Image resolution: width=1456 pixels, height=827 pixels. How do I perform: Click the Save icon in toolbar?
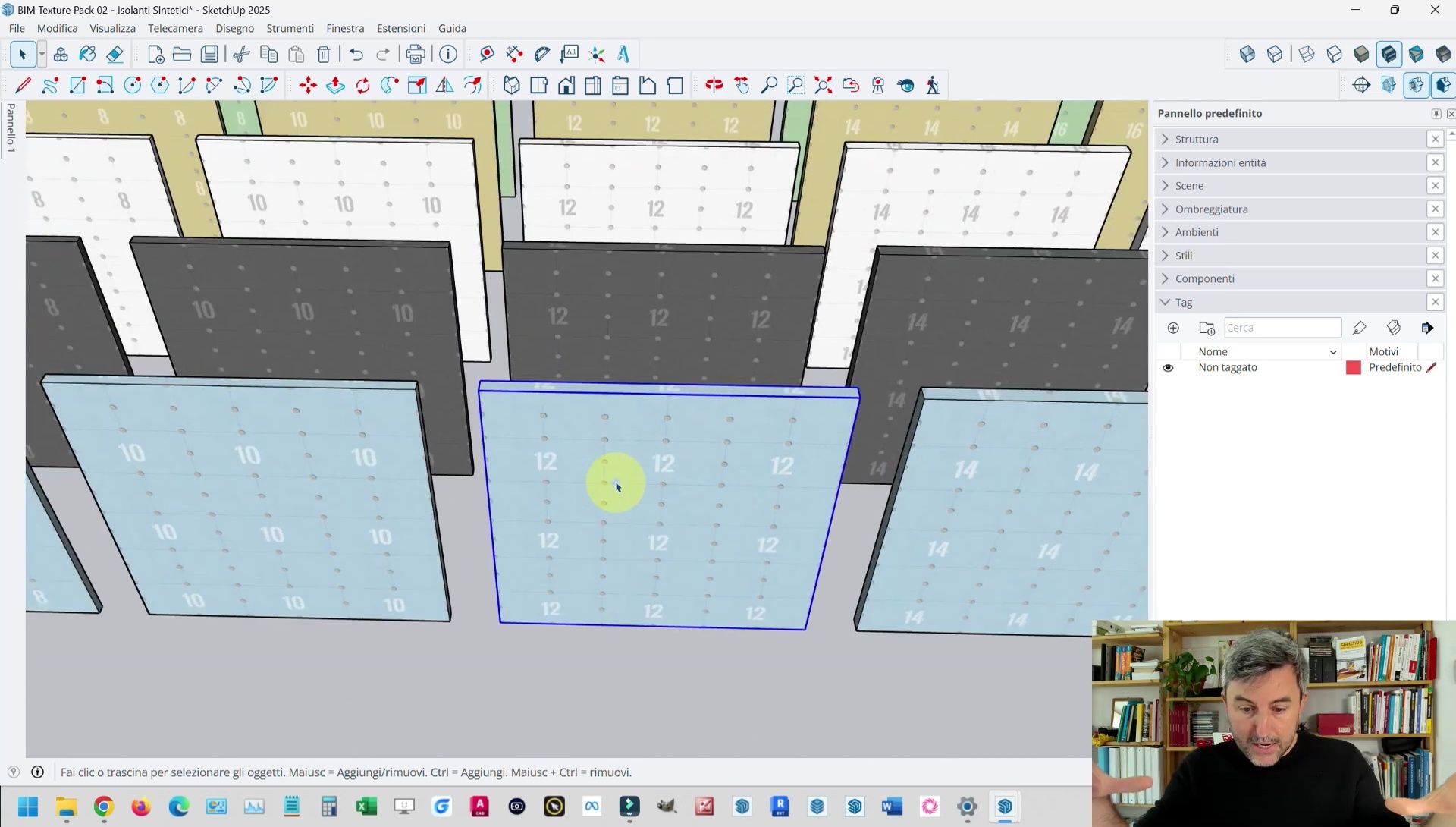209,54
